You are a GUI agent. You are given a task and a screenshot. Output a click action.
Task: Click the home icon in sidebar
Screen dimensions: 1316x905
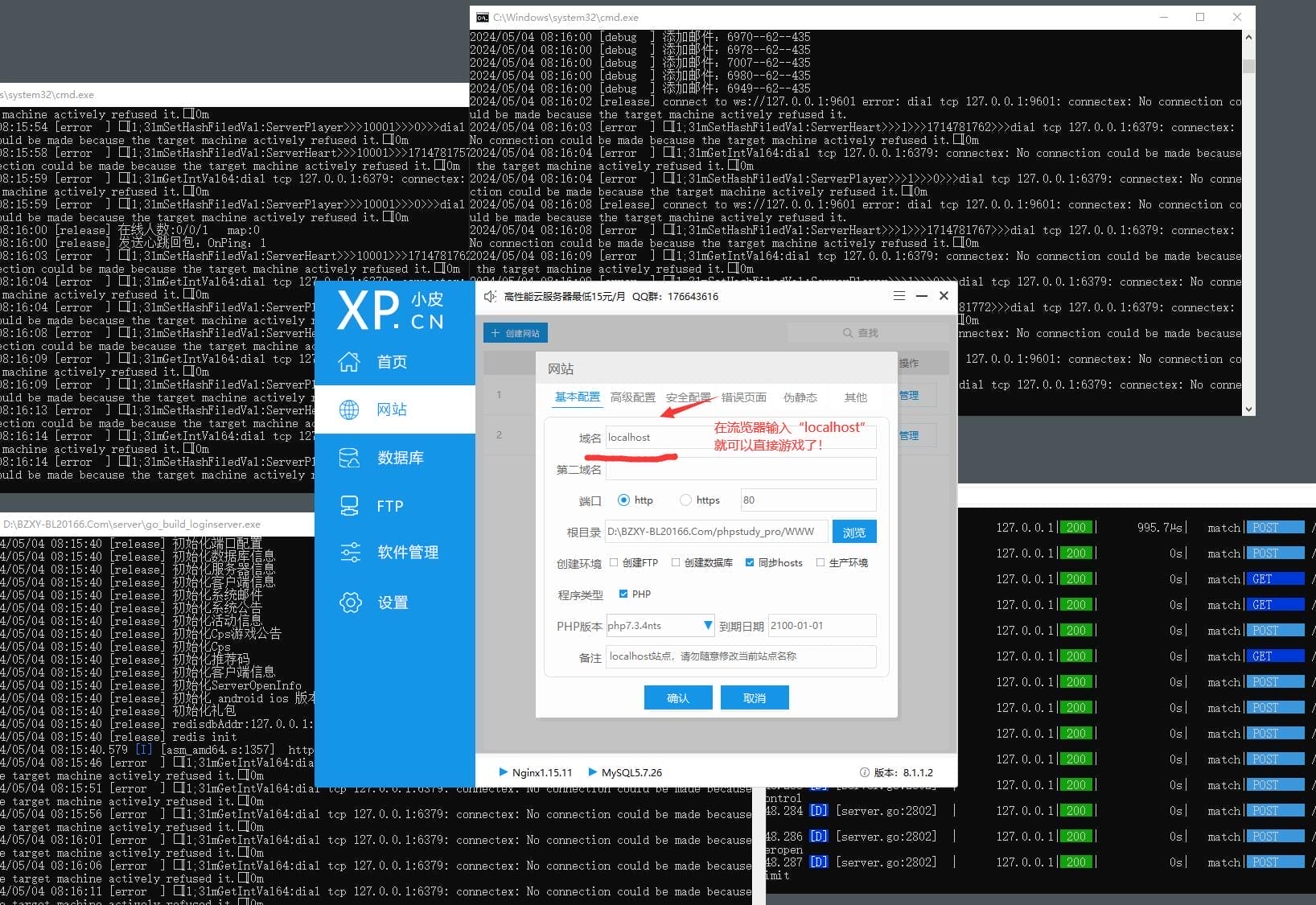[349, 362]
